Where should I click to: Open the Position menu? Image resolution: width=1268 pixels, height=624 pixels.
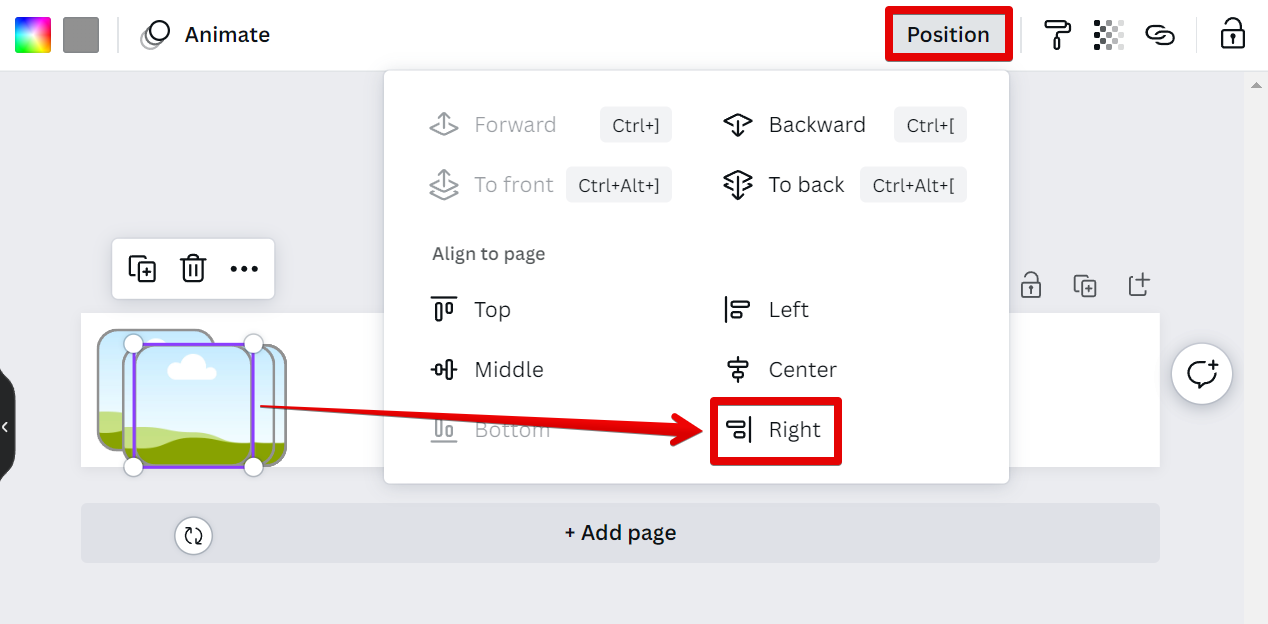(x=948, y=35)
